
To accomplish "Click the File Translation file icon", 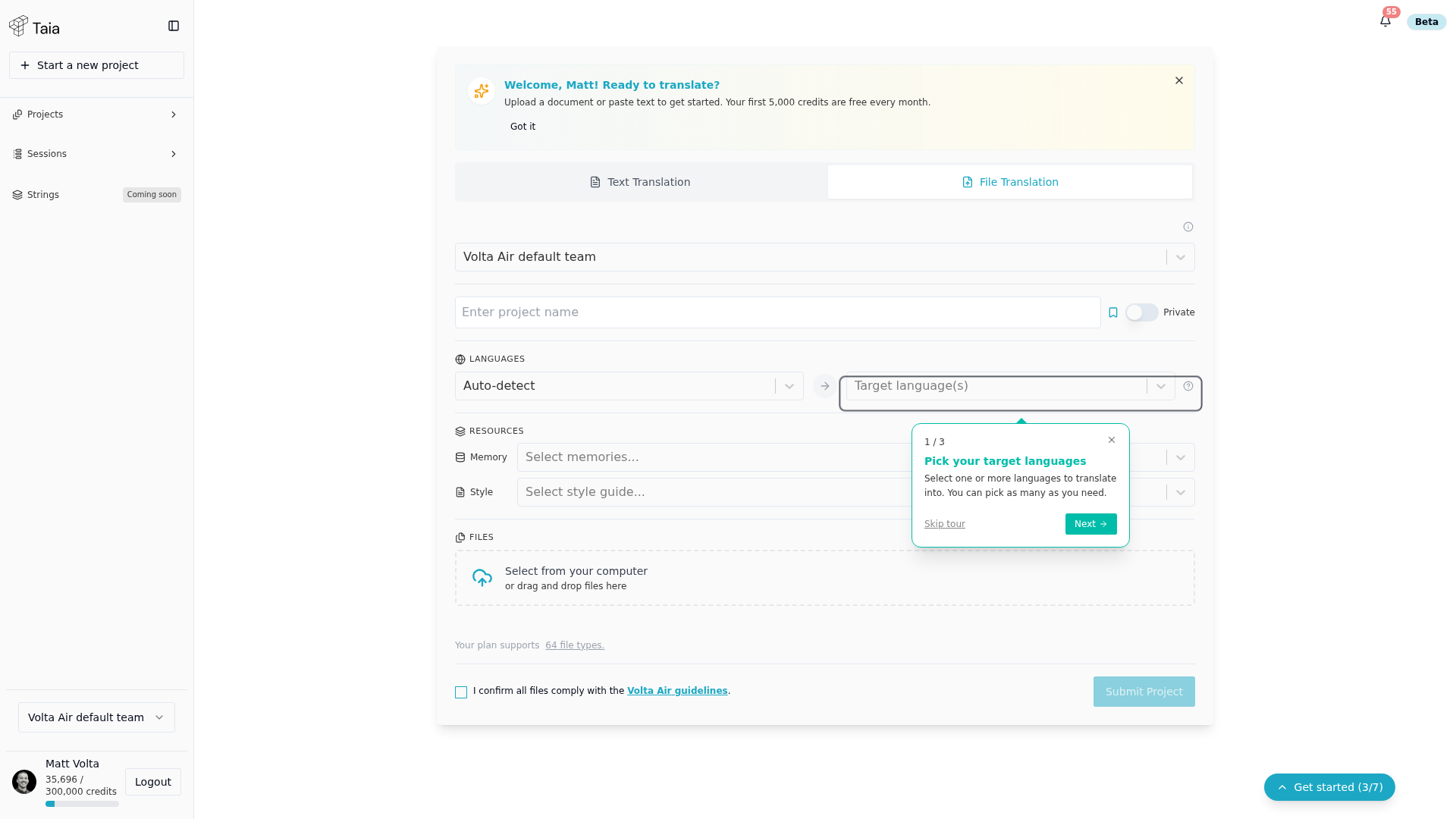I will point(968,182).
